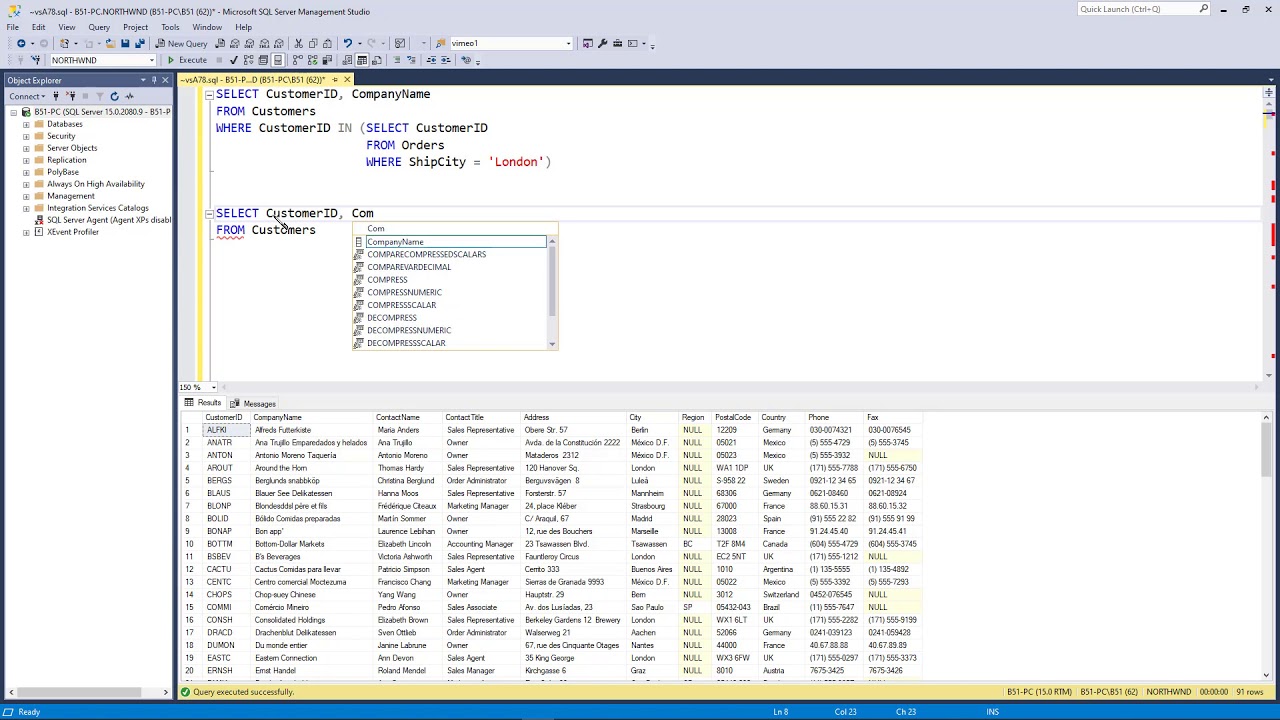Viewport: 1280px width, 720px height.
Task: Click Object Explorer disconnect icon
Action: (70, 96)
